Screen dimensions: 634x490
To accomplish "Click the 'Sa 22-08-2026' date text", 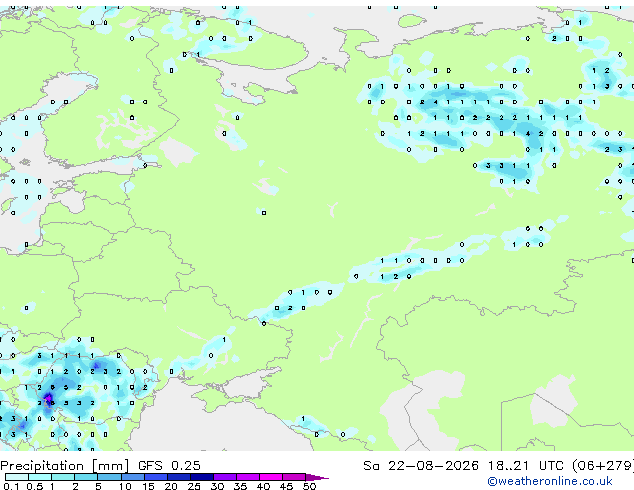I will [x=421, y=466].
